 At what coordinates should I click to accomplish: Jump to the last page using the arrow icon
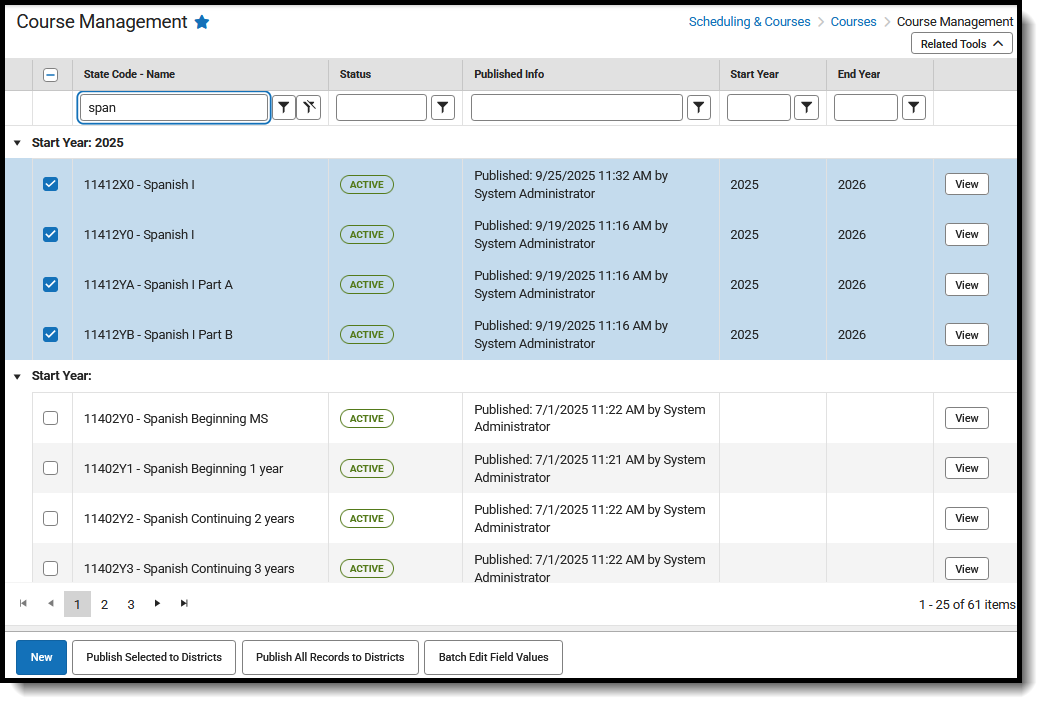183,603
